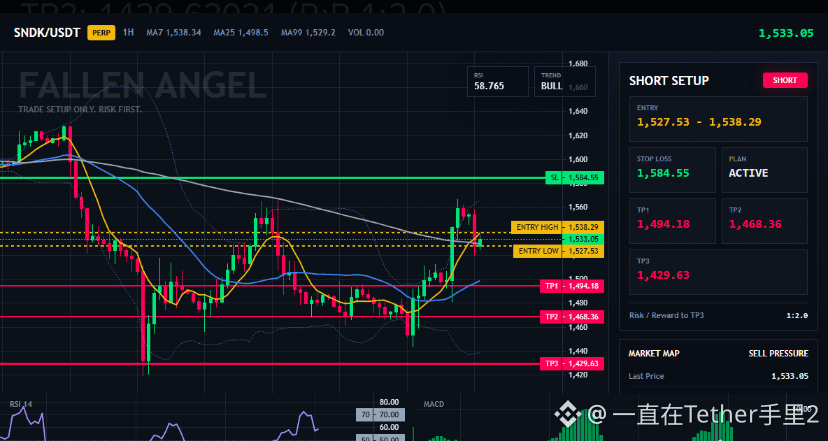Click the TP1 1,494.18 chart line label

pos(572,286)
